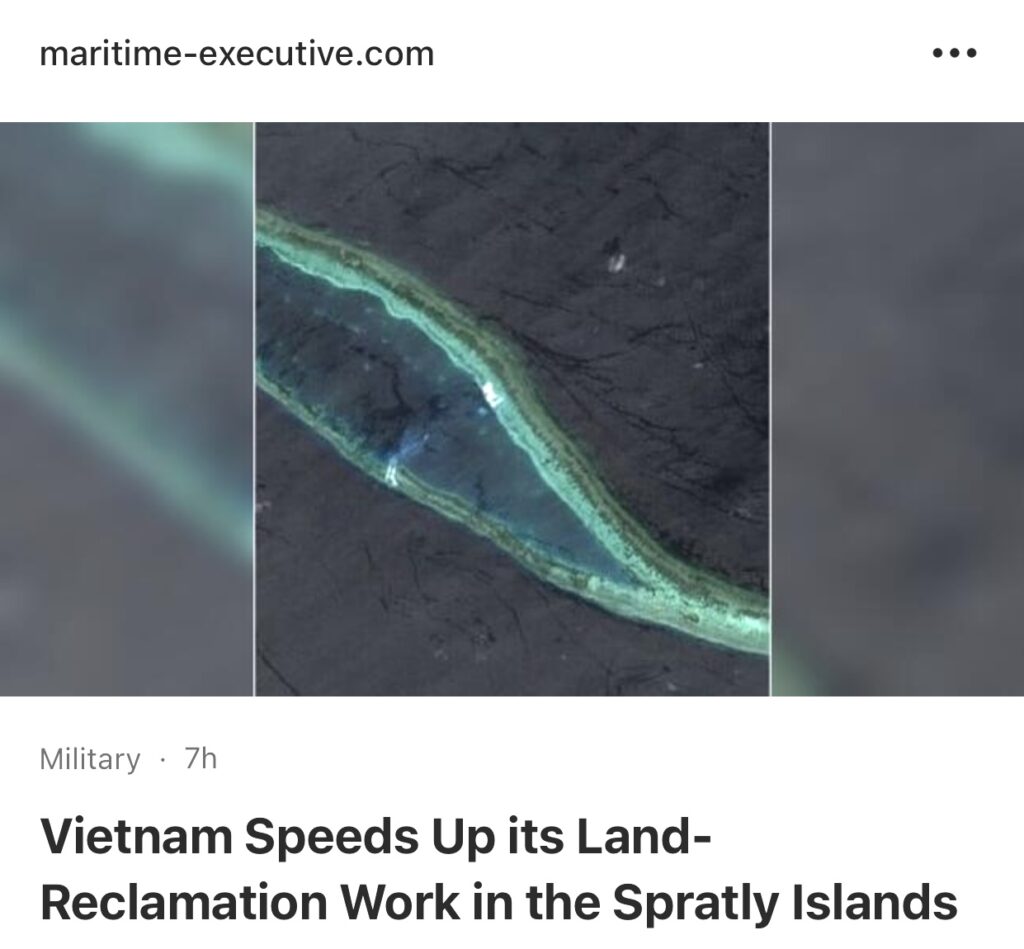Open the maritime-executive.com source link
This screenshot has height=949, width=1024.
coord(236,54)
